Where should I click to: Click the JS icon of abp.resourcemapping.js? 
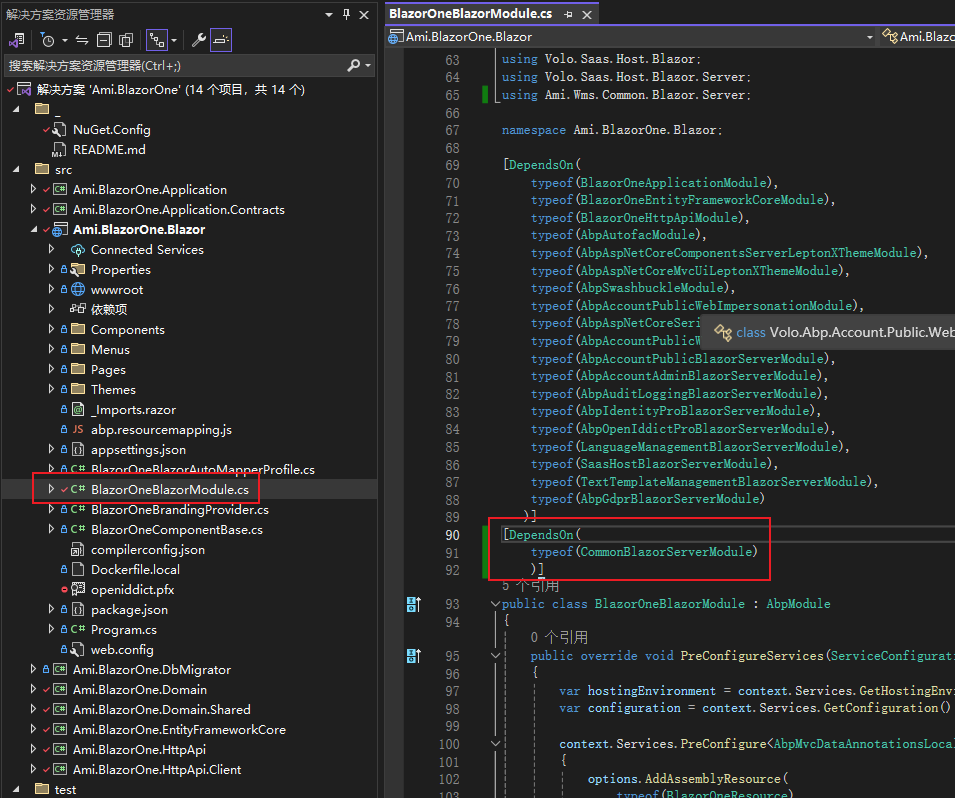coord(78,429)
